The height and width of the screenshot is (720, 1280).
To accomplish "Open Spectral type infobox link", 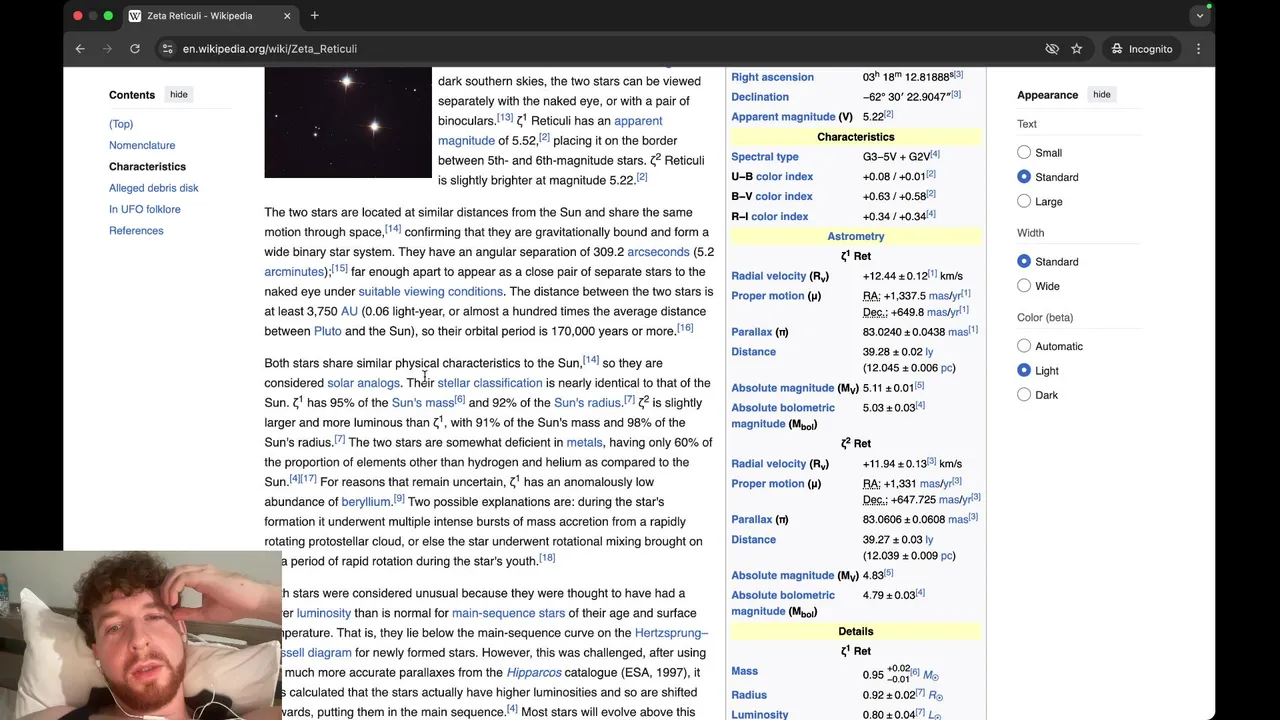I will coord(765,157).
